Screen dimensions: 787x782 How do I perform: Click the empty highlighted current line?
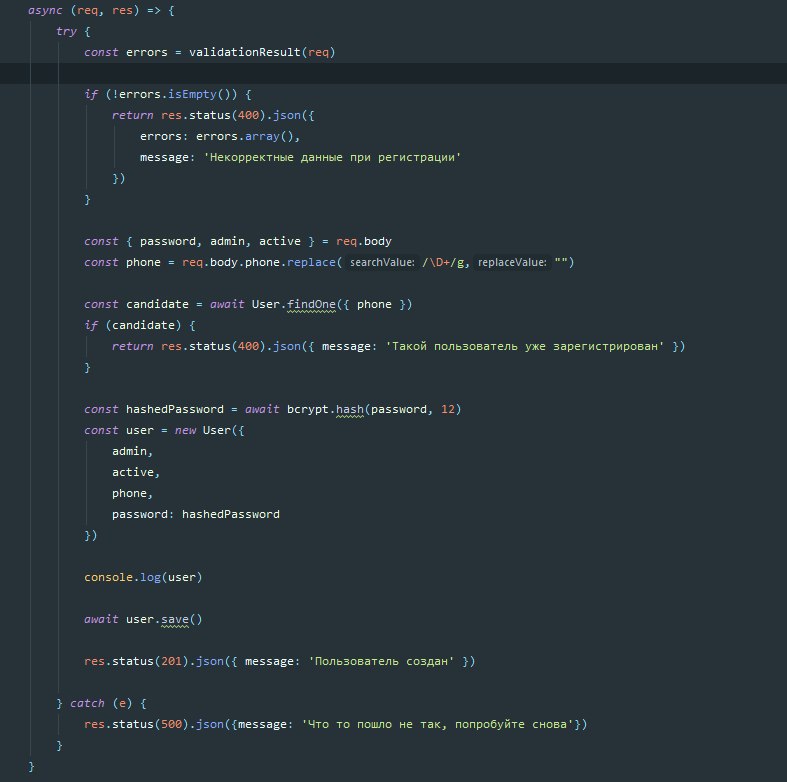coord(394,73)
